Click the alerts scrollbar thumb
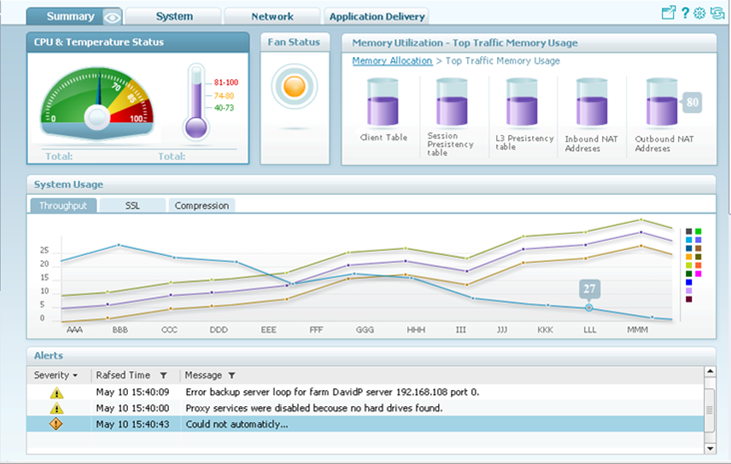The height and width of the screenshot is (464, 731). tap(710, 409)
